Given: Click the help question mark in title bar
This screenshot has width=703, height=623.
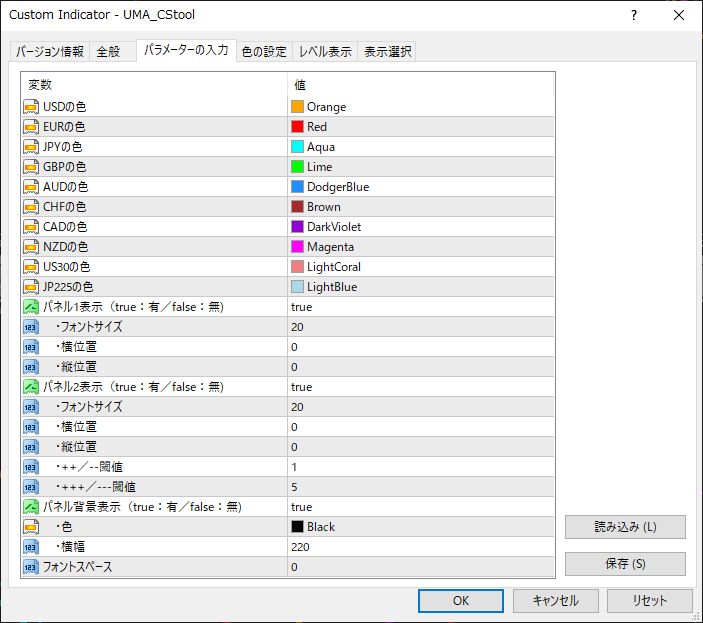Looking at the screenshot, I should pyautogui.click(x=634, y=15).
